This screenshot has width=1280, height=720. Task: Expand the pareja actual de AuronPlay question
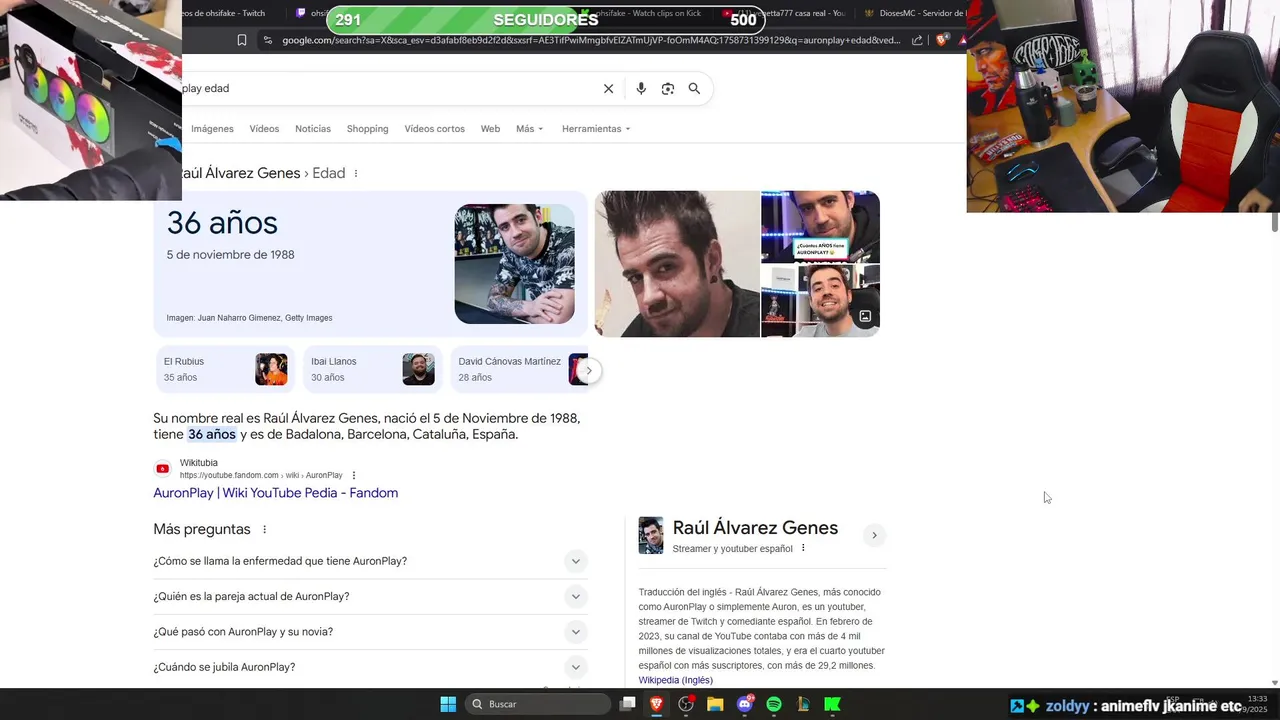(370, 597)
